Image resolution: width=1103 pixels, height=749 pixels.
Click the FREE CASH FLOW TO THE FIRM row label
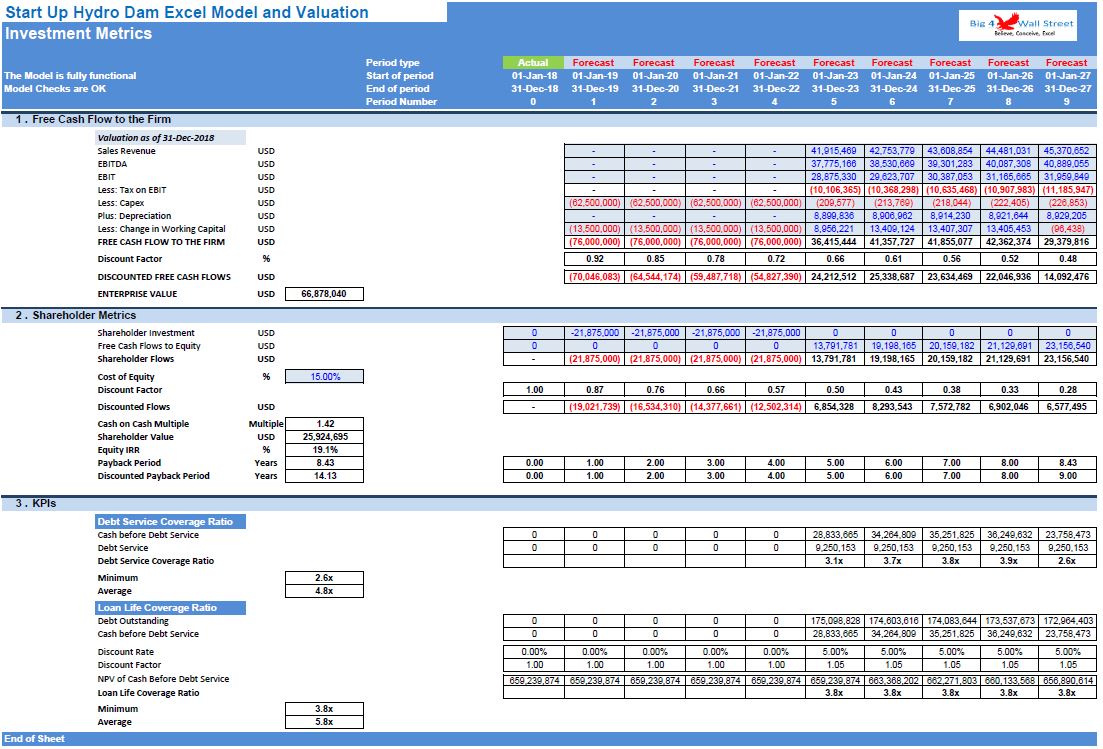pyautogui.click(x=161, y=242)
